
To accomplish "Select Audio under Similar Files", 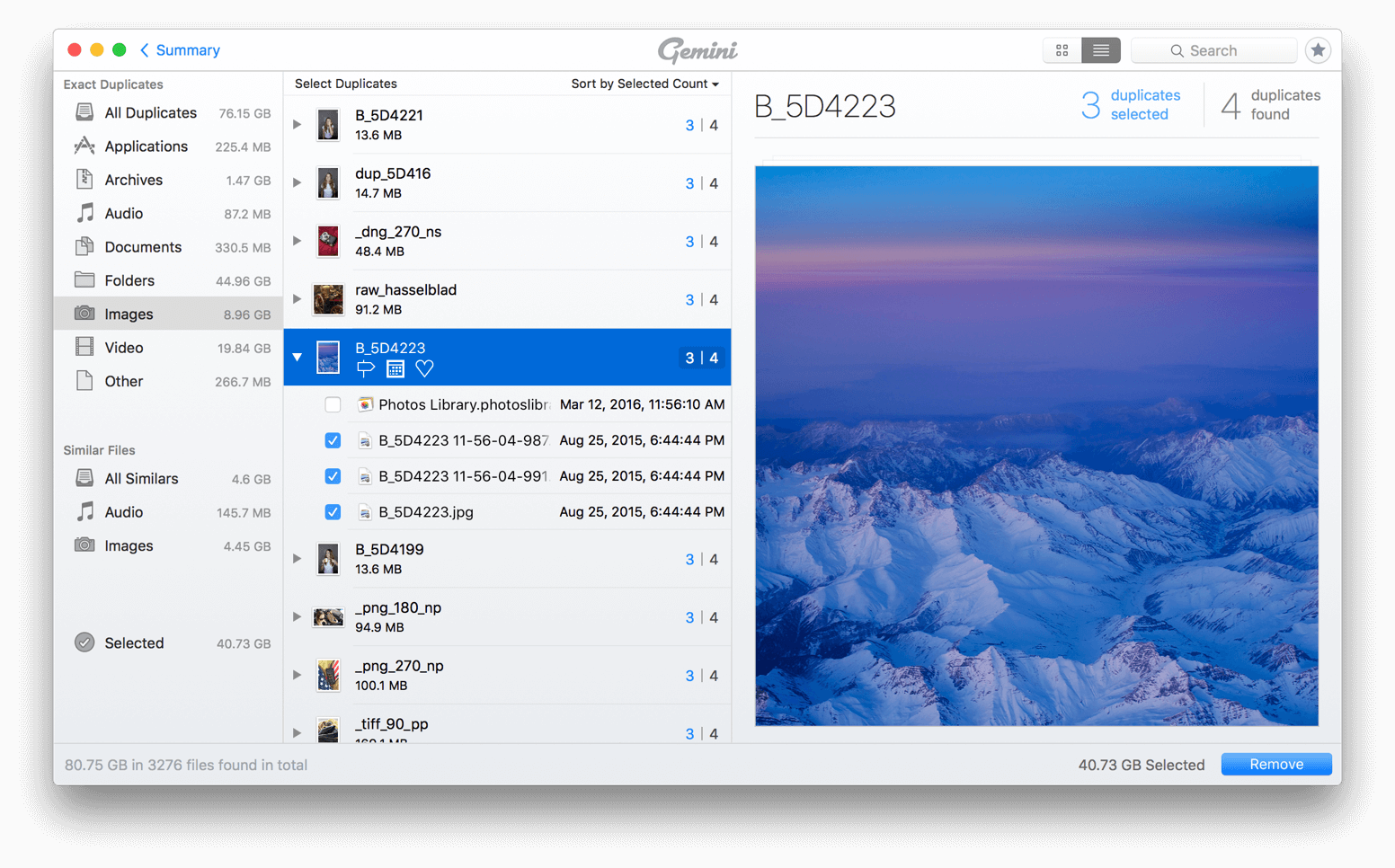I will pos(169,512).
